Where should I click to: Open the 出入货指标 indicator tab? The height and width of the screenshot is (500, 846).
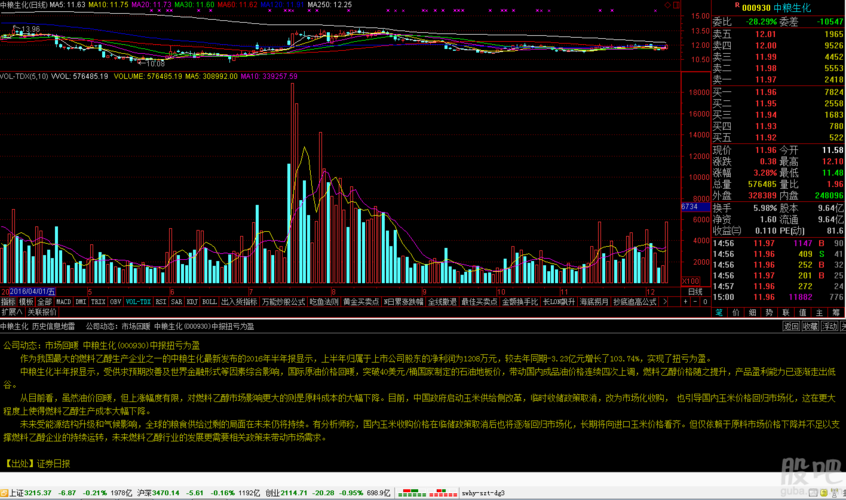[x=239, y=302]
